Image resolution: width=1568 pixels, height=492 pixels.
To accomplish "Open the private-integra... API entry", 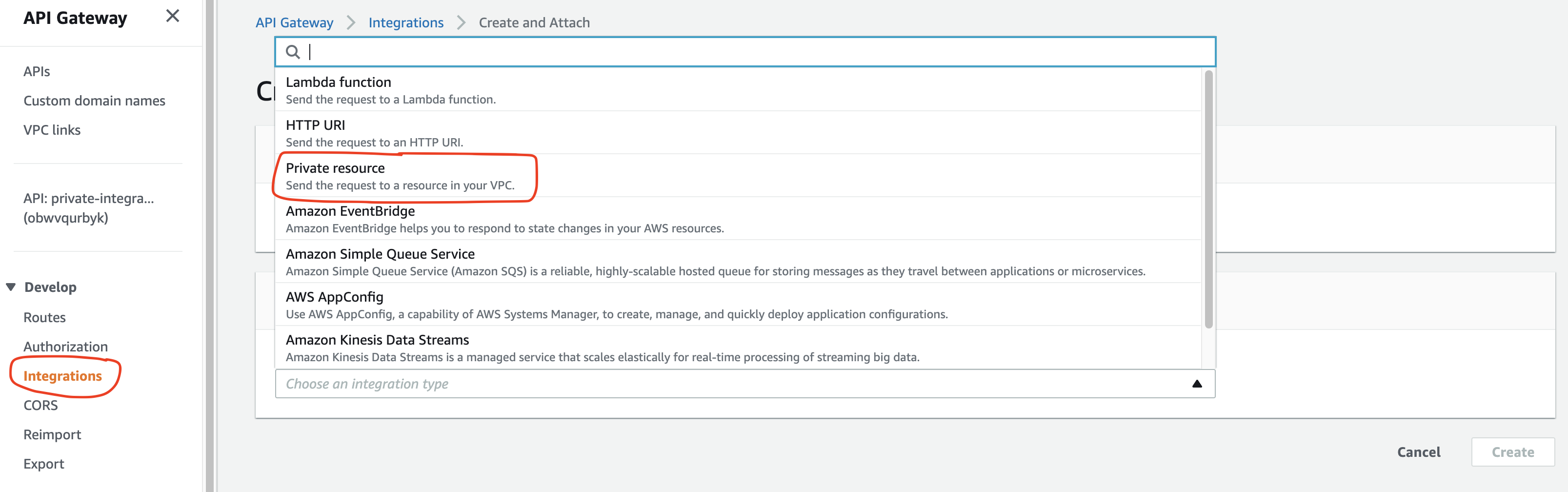I will [x=88, y=207].
